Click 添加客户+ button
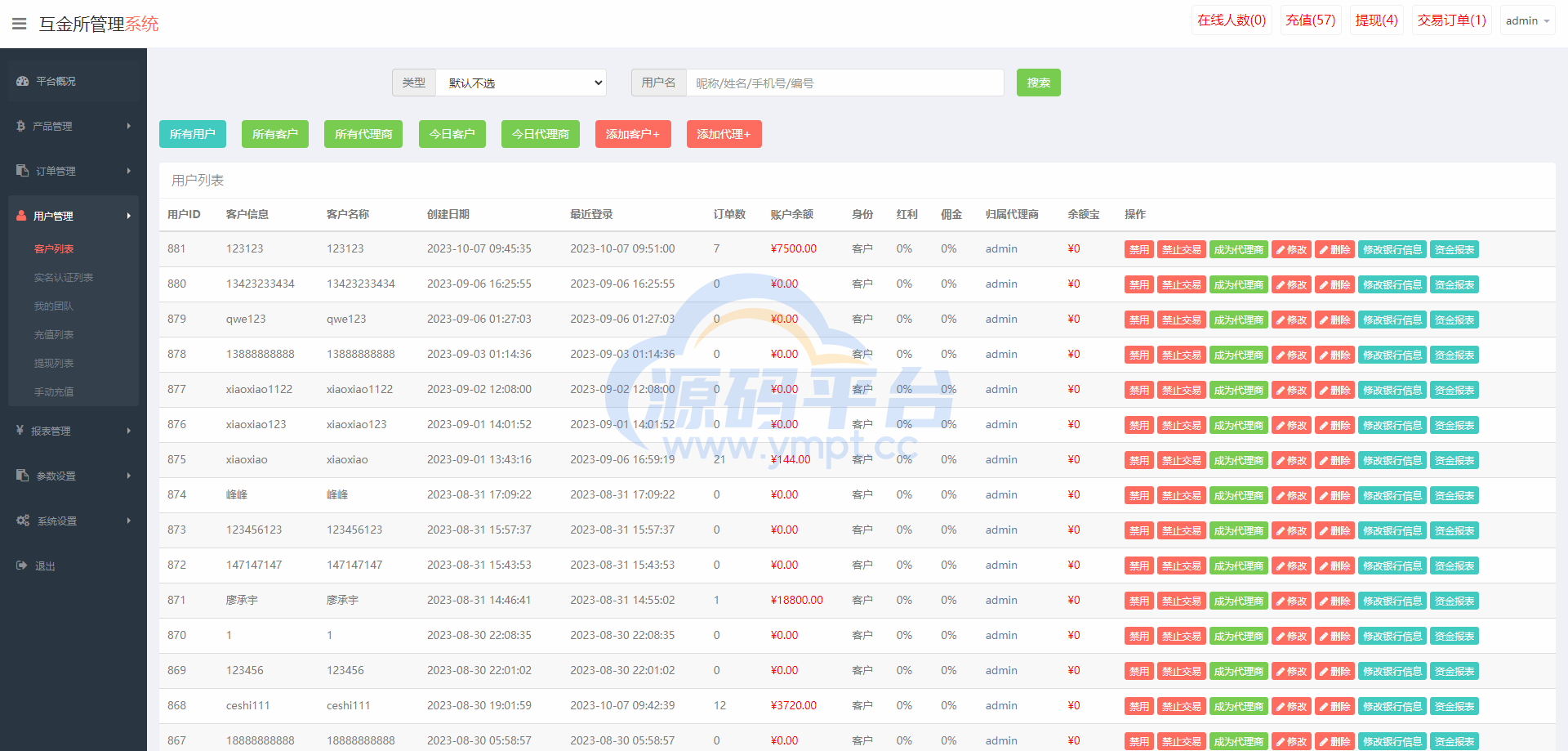The image size is (1568, 751). [633, 134]
